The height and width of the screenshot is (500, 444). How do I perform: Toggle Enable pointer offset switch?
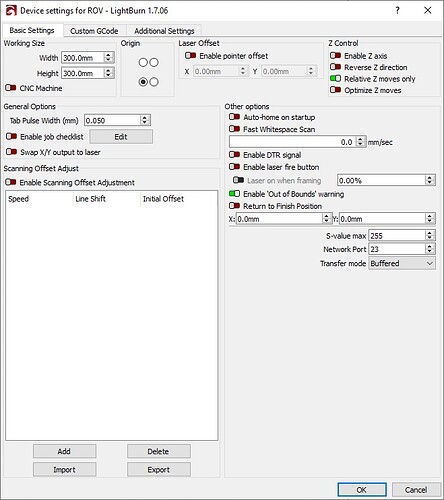click(x=190, y=56)
